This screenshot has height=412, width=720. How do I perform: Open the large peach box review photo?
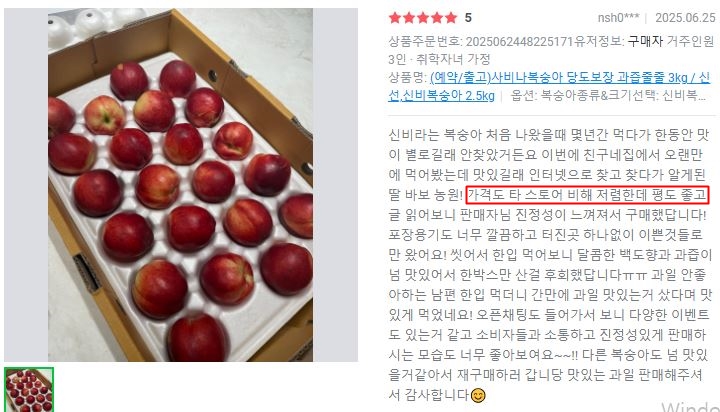[x=180, y=185]
